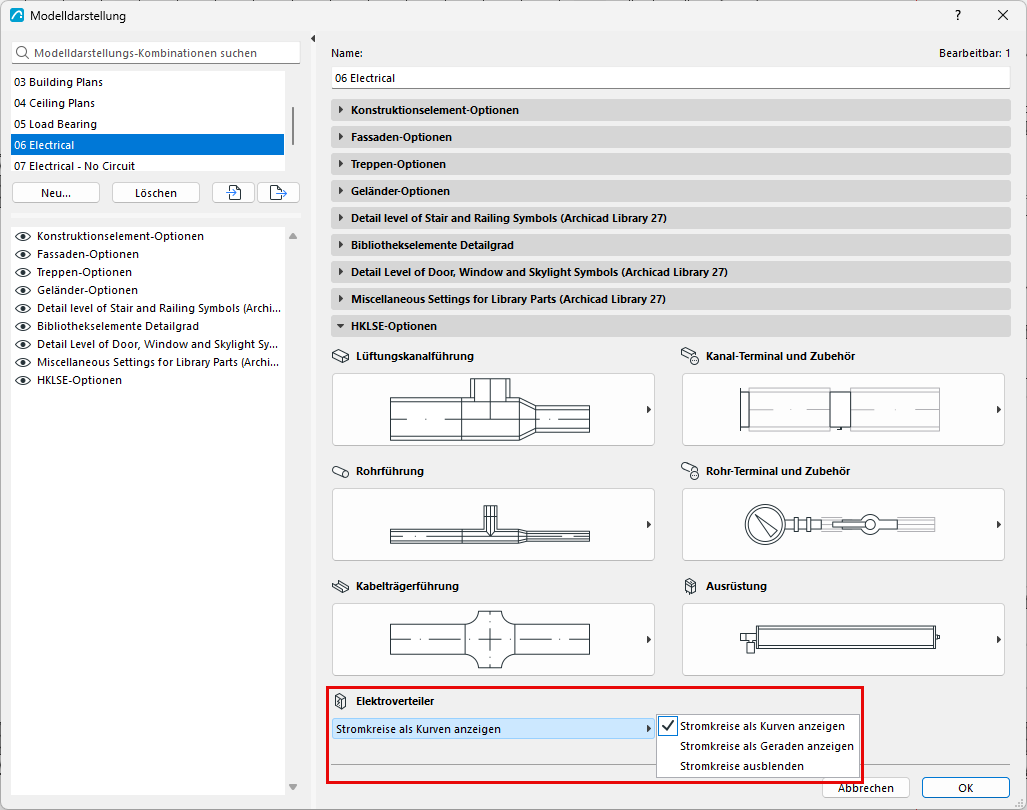Click the export combination icon button
1027x810 pixels.
point(278,193)
